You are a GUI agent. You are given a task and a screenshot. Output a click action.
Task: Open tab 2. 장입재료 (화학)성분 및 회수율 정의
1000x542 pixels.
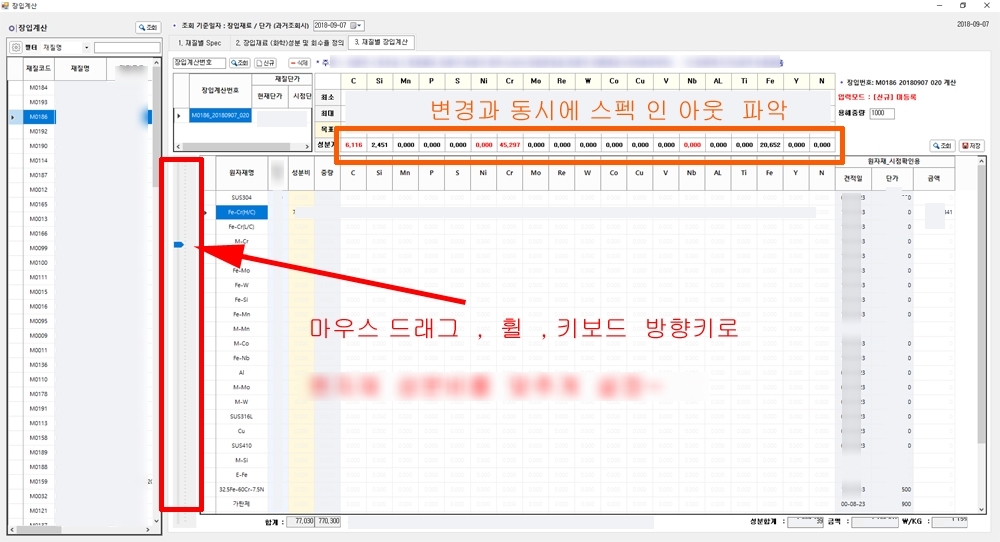click(x=289, y=43)
